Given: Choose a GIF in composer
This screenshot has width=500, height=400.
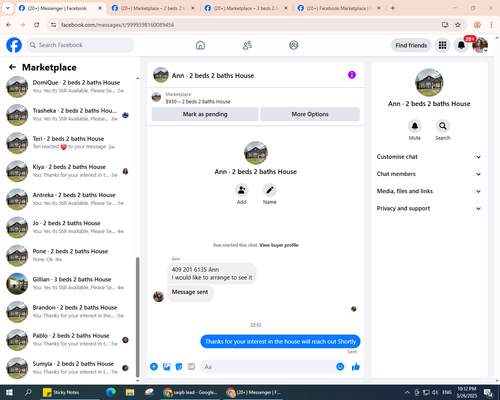Looking at the screenshot, I should coord(191,367).
